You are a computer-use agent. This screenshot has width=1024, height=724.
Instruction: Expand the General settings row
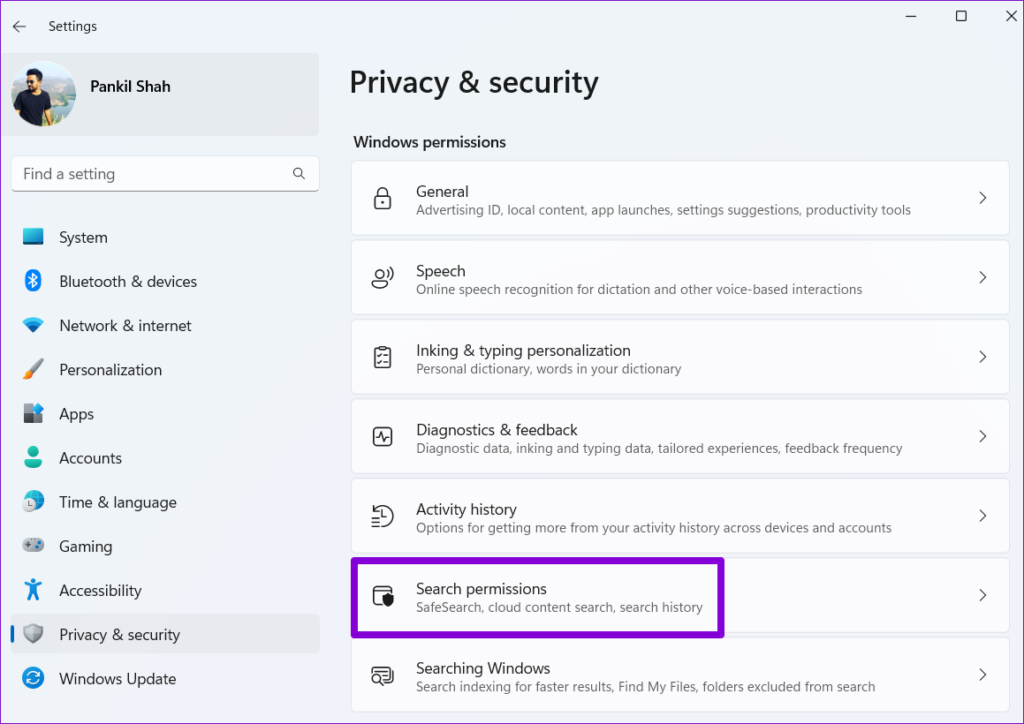pos(981,198)
